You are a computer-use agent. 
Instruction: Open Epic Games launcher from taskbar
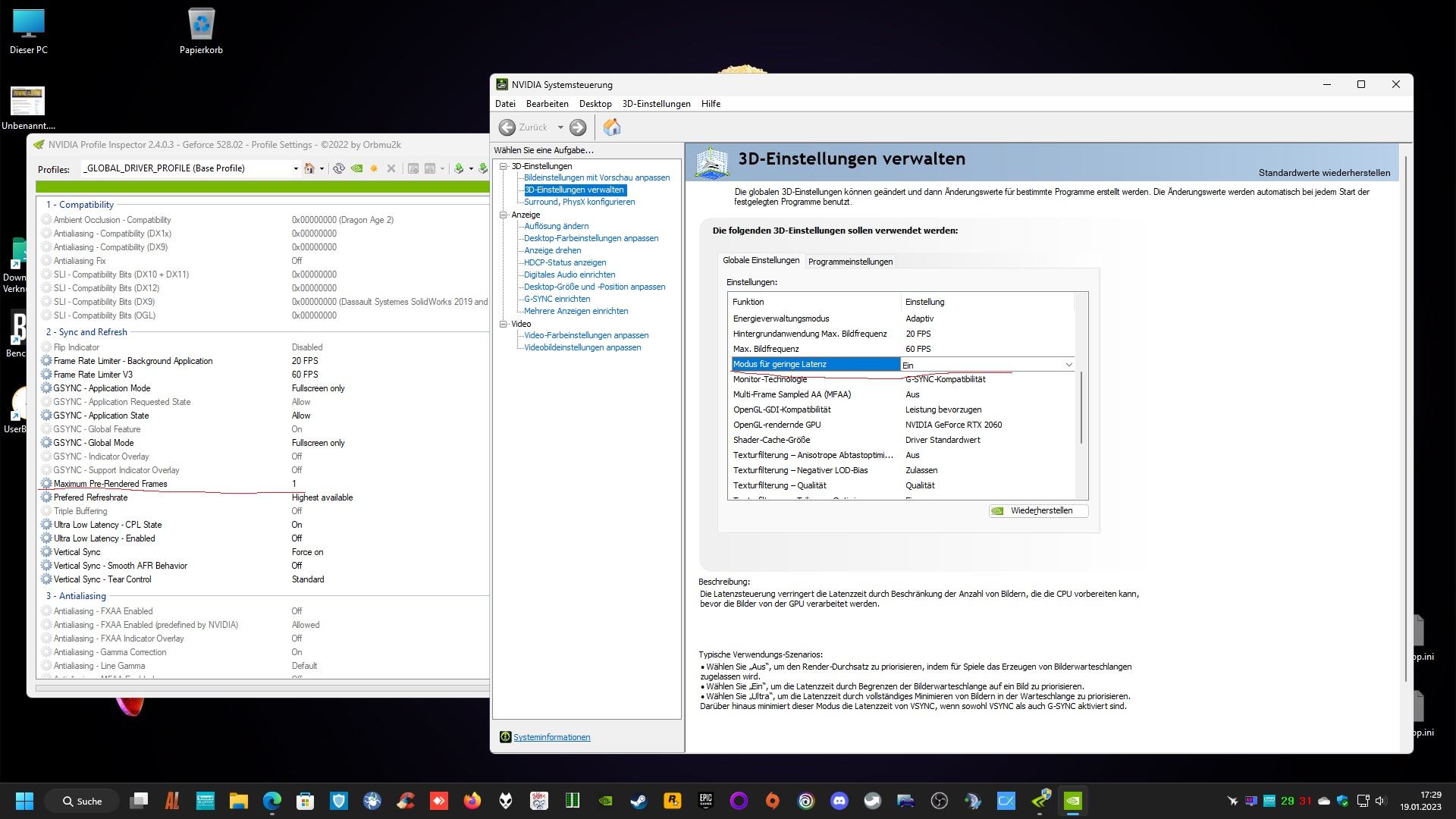click(705, 801)
